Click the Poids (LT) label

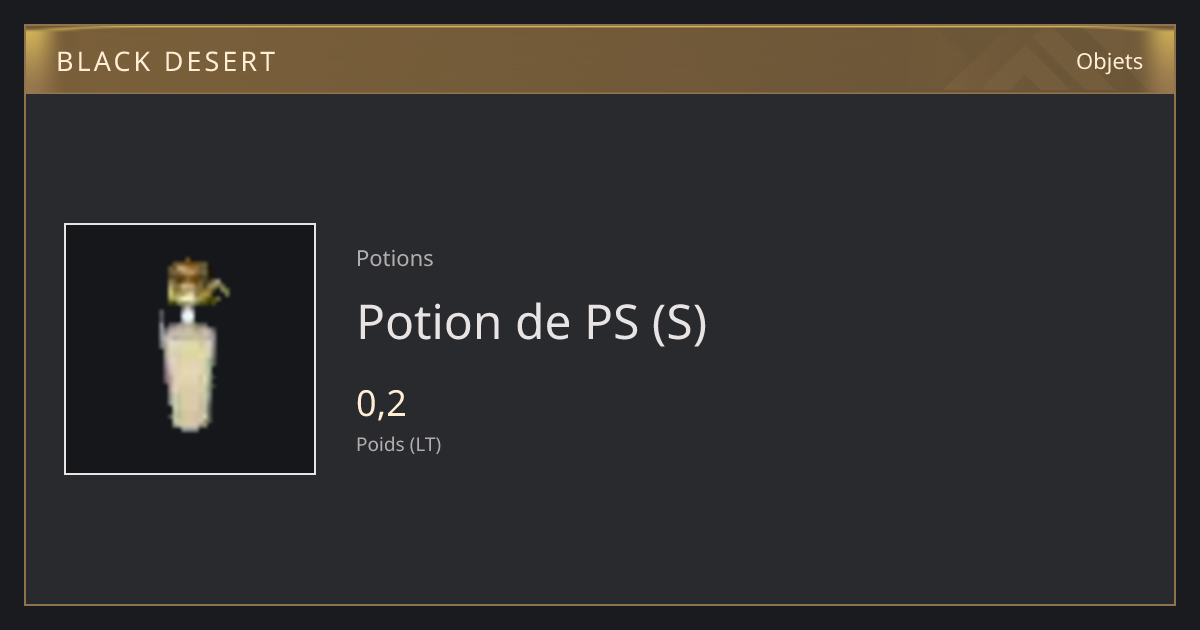(398, 444)
